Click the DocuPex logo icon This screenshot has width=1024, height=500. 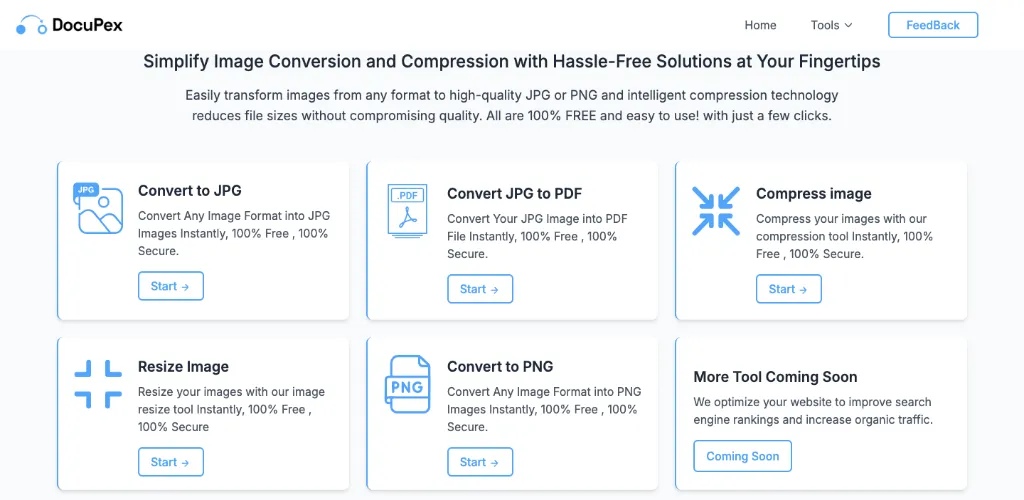tap(31, 25)
